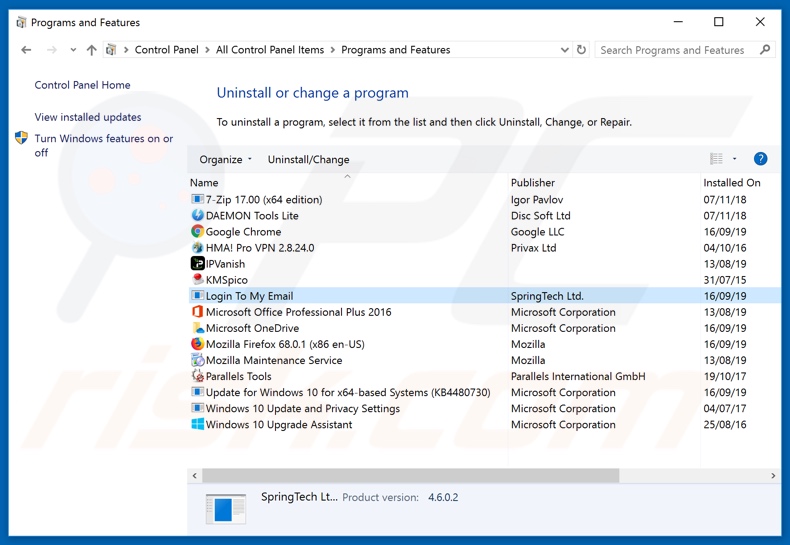Click the 19/10/17 install date

[x=725, y=376]
